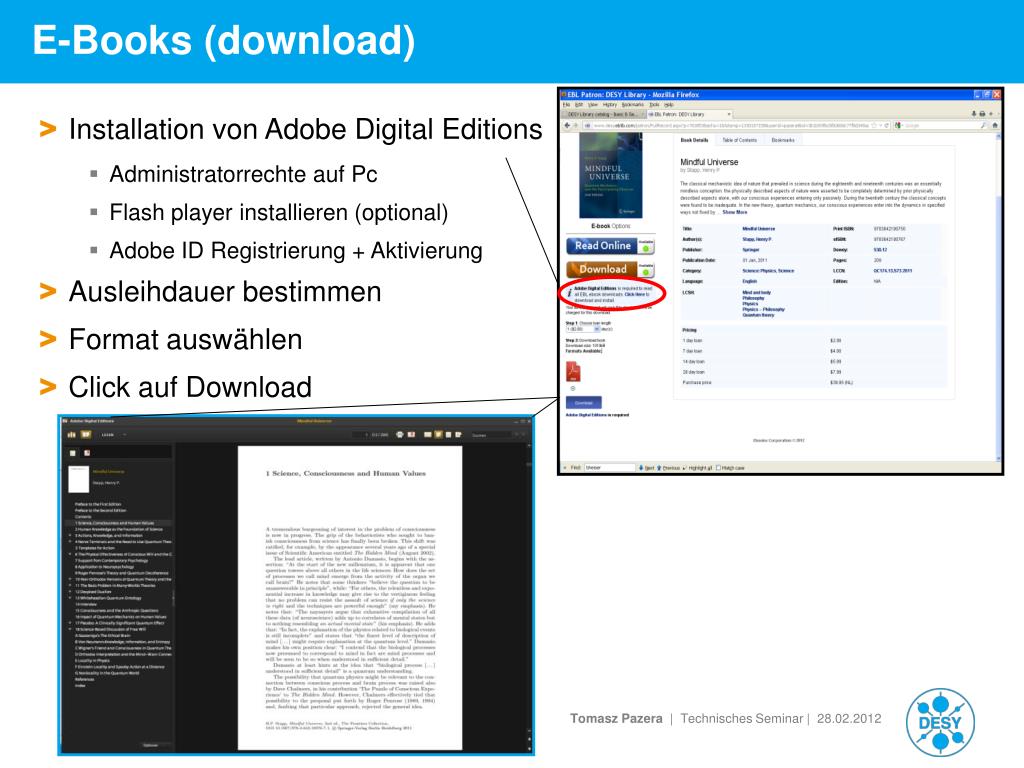
Task: Click the search field in Digital Editions toolbar
Action: 491,435
